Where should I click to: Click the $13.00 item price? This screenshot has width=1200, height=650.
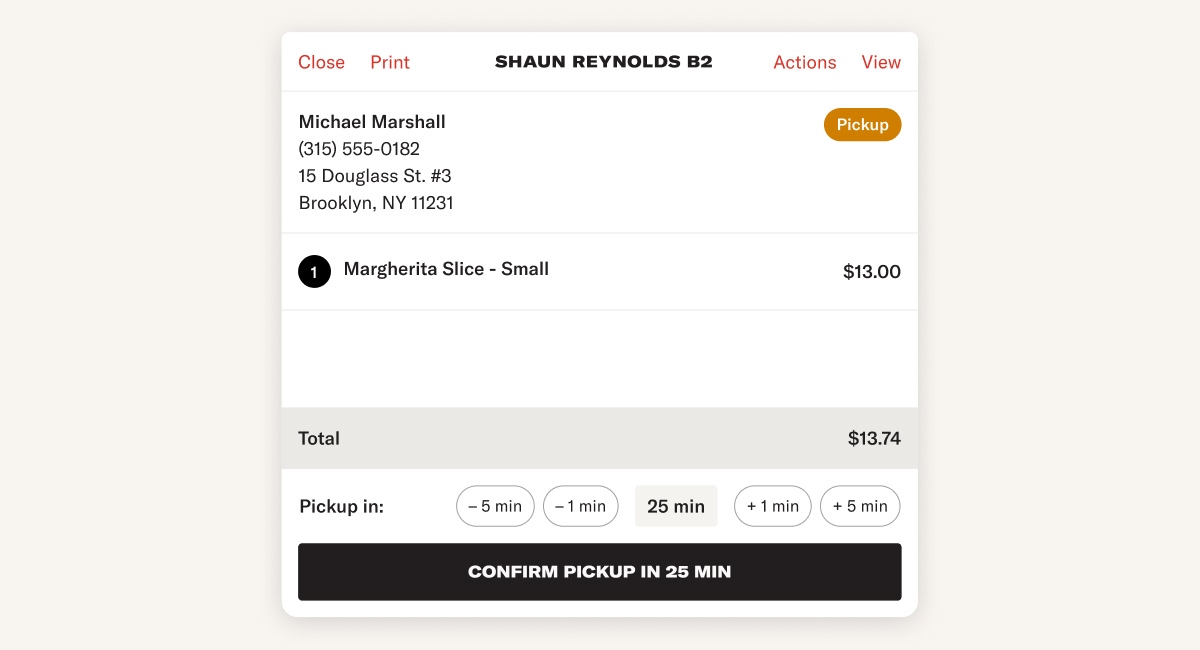tap(871, 271)
